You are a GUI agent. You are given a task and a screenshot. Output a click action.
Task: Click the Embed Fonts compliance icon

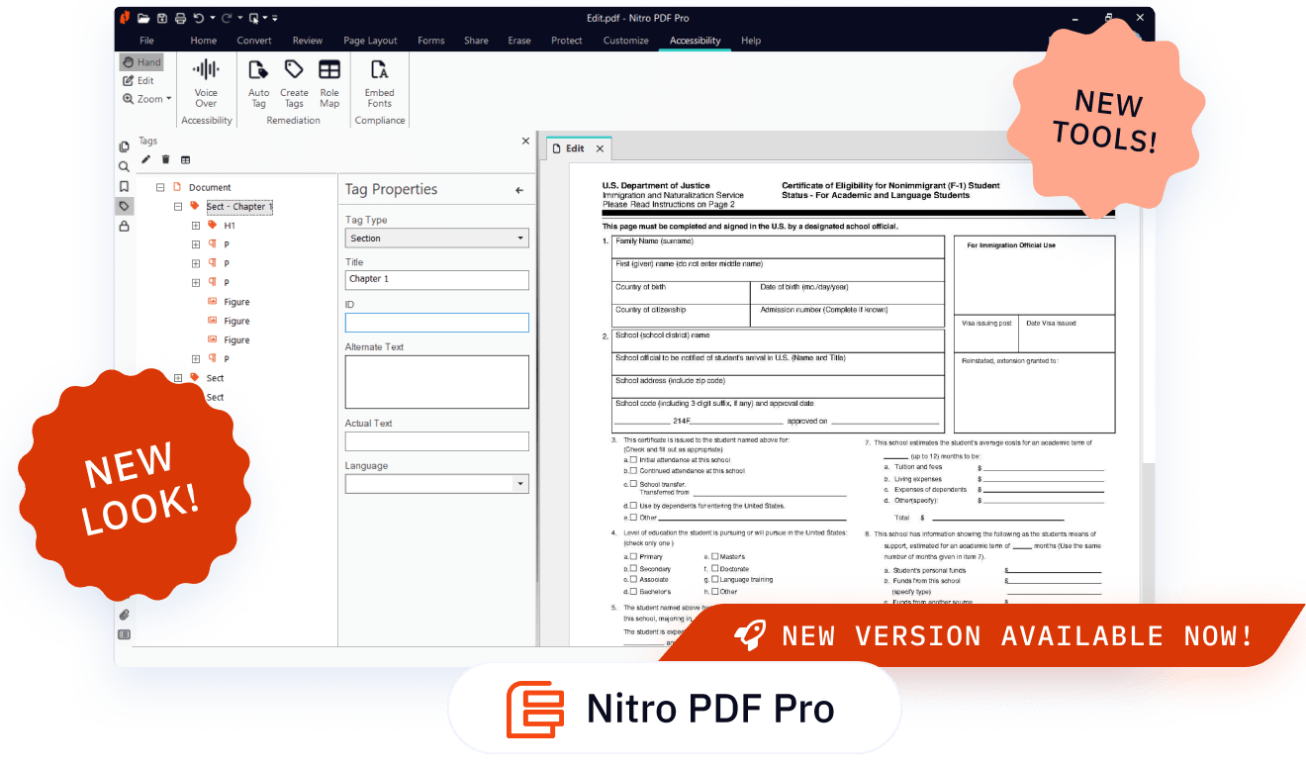point(379,69)
